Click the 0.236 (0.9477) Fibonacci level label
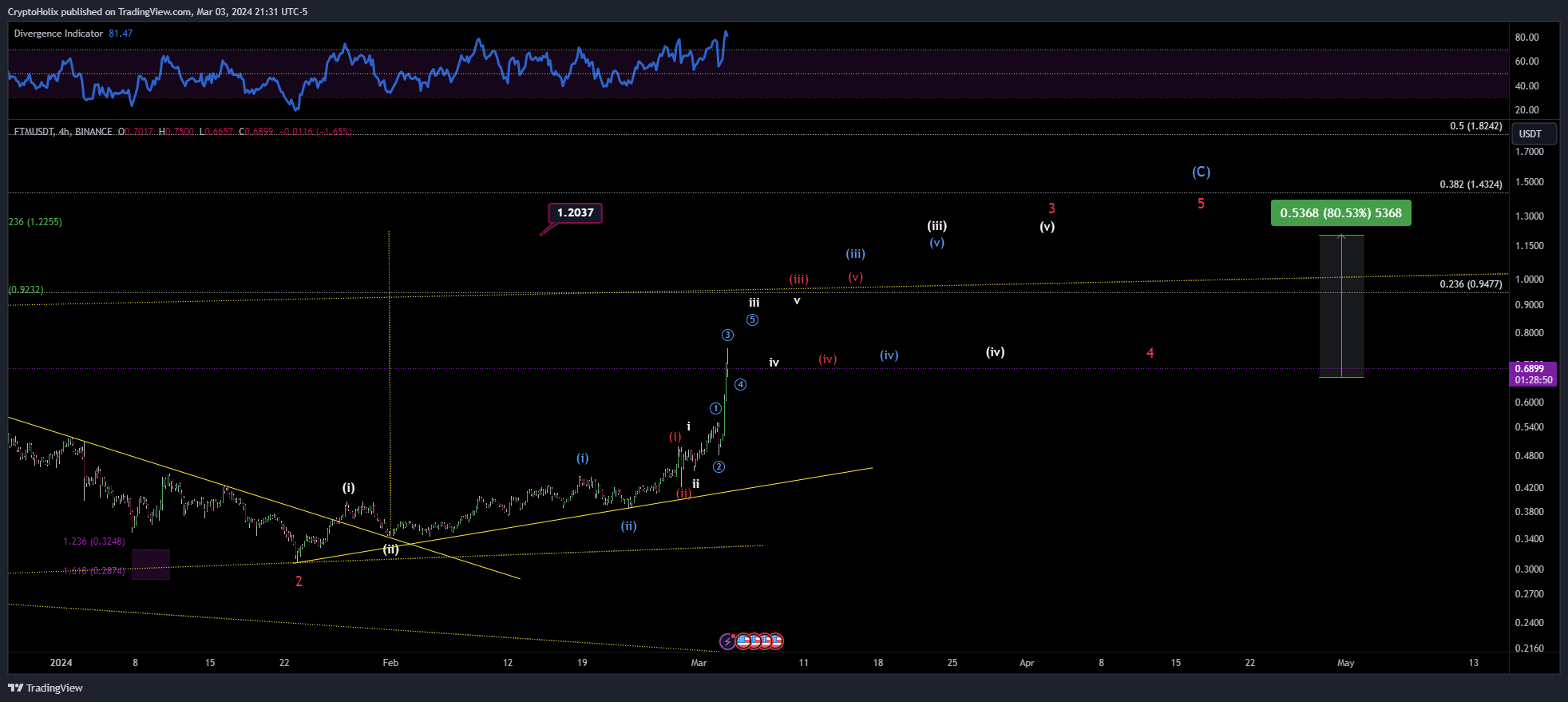1568x702 pixels. pyautogui.click(x=1471, y=284)
